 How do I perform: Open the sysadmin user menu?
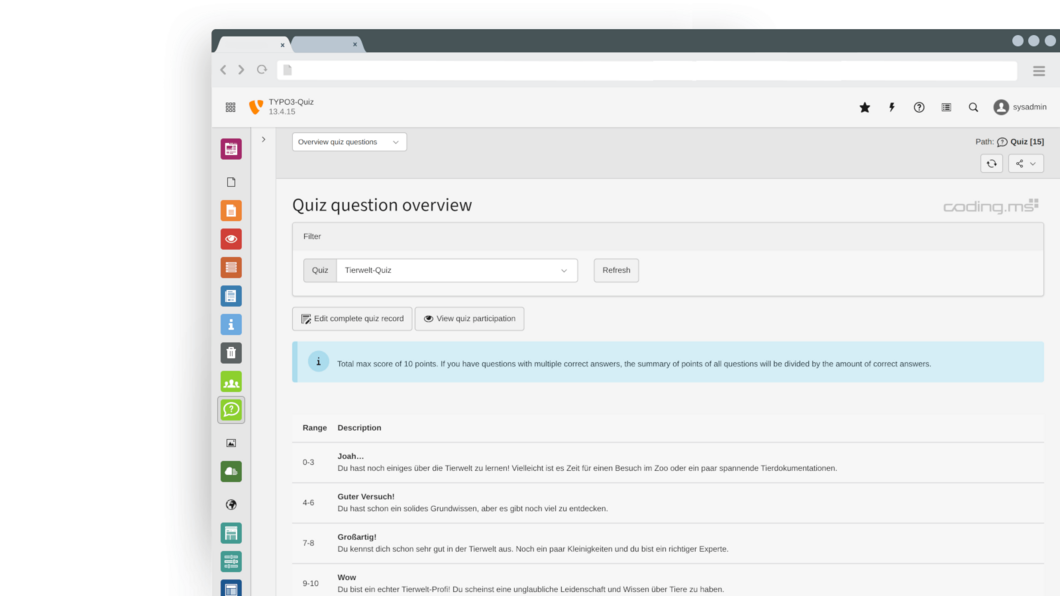1019,107
